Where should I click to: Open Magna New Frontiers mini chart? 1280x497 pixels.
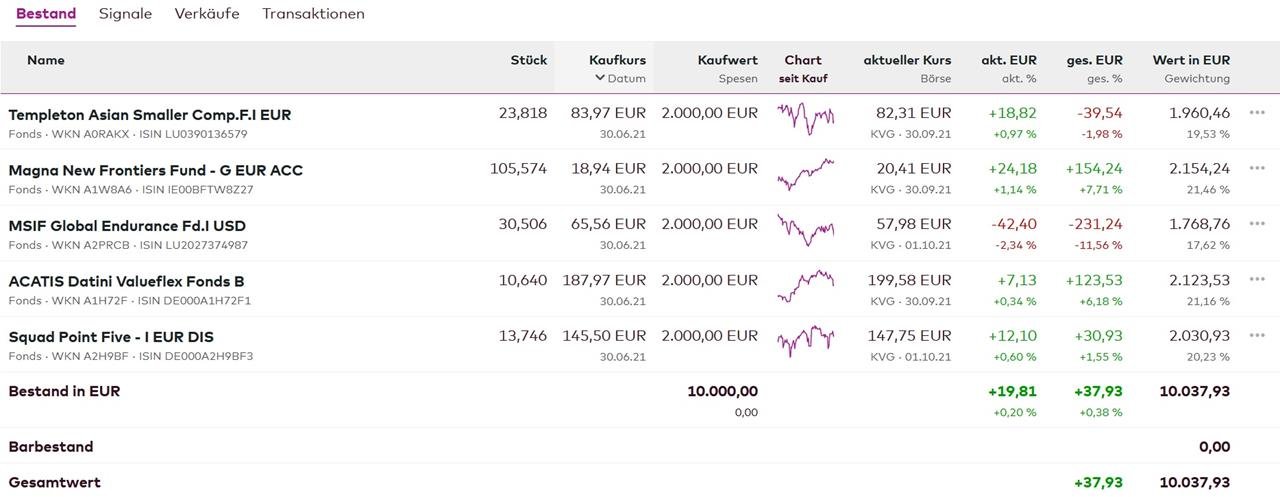tap(805, 174)
